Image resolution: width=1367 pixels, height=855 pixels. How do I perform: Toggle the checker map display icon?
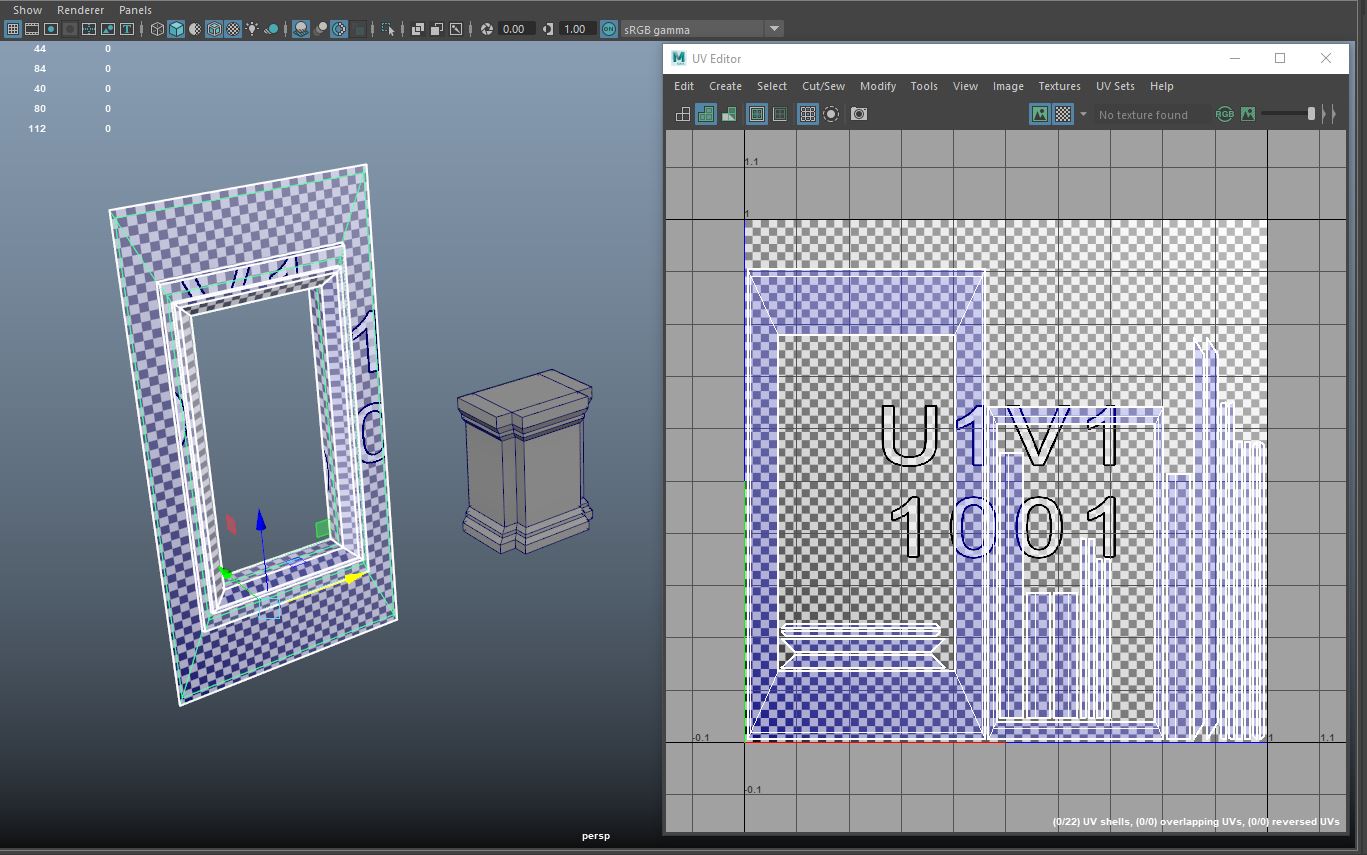point(1063,114)
